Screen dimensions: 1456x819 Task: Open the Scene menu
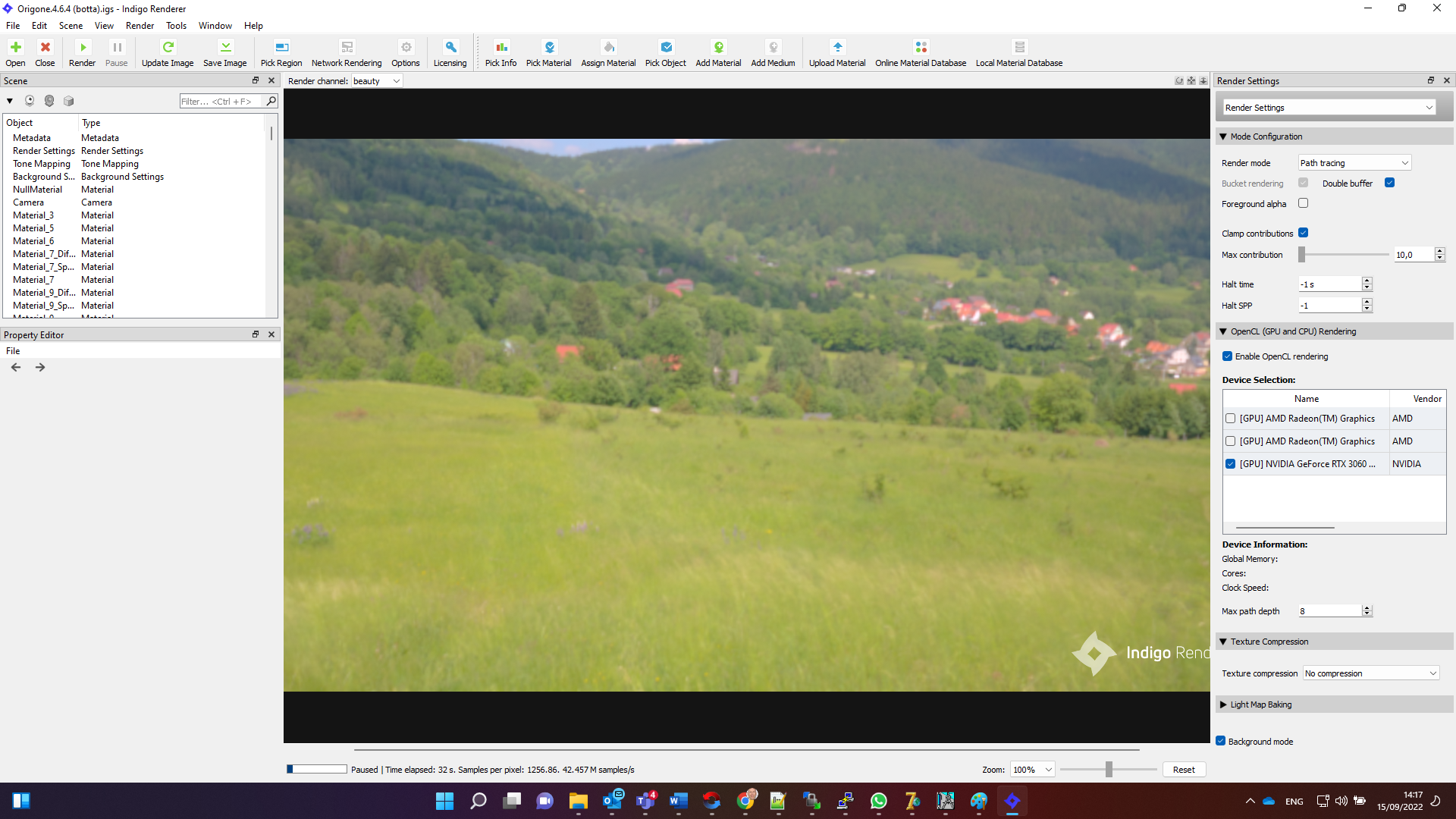coord(71,26)
